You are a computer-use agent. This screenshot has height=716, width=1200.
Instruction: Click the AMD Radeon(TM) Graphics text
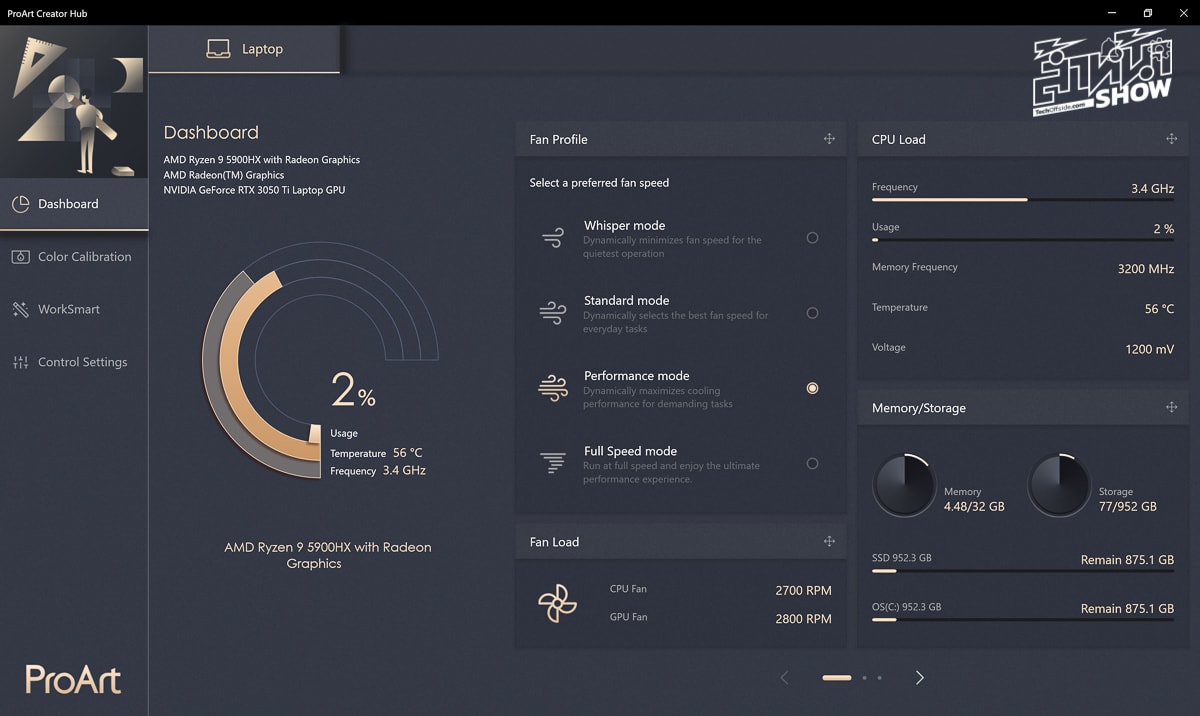224,175
